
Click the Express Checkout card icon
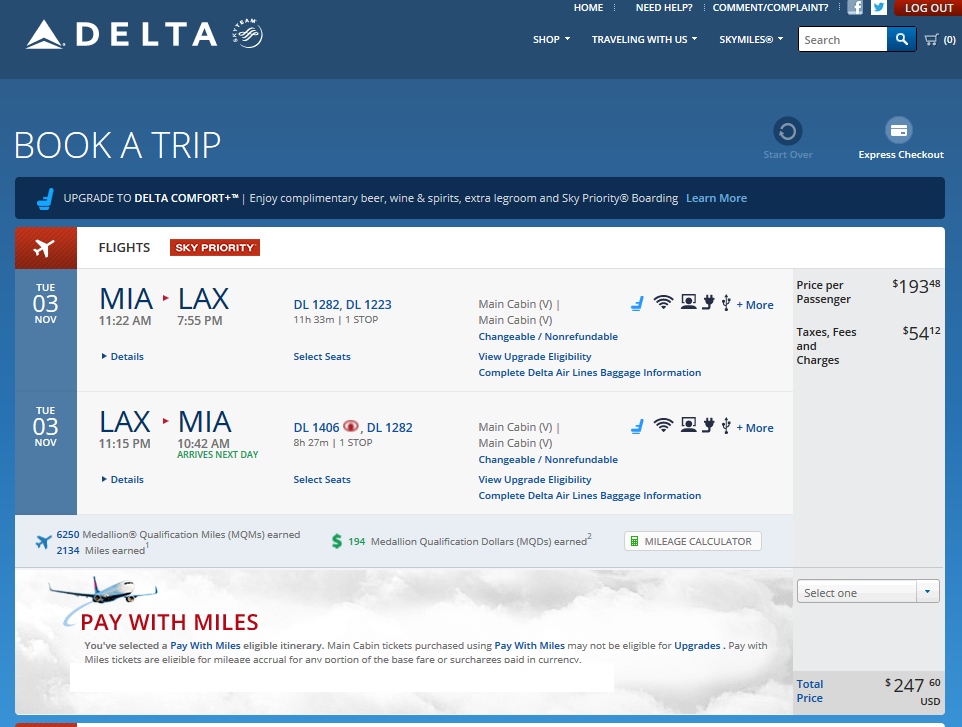point(899,131)
